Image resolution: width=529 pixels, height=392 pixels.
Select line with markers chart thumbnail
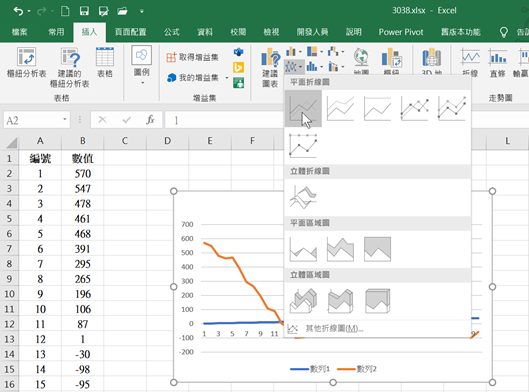click(x=415, y=109)
